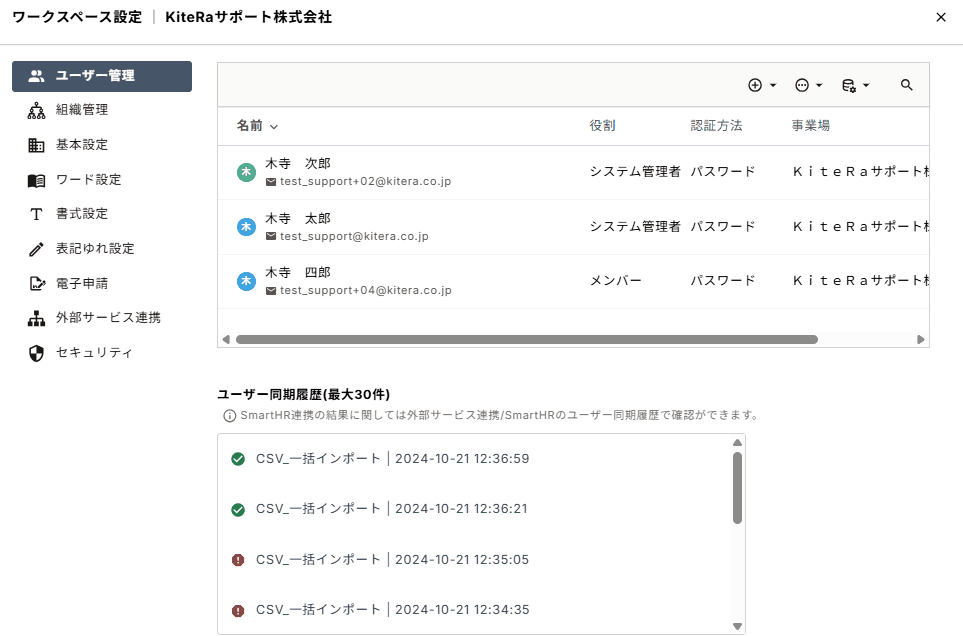Click the mail icon beside test_support@kitera.co.jp
Image resolution: width=963 pixels, height=636 pixels.
[x=271, y=236]
